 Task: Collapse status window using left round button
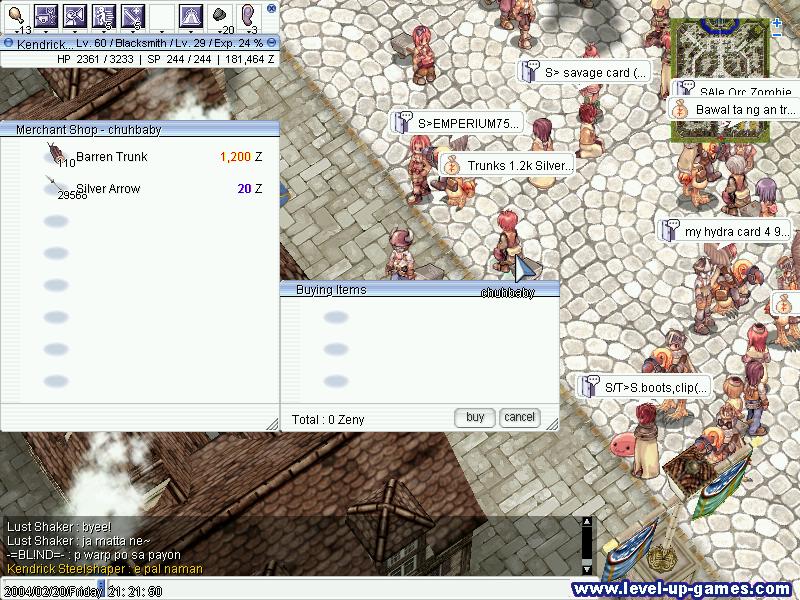(8, 44)
